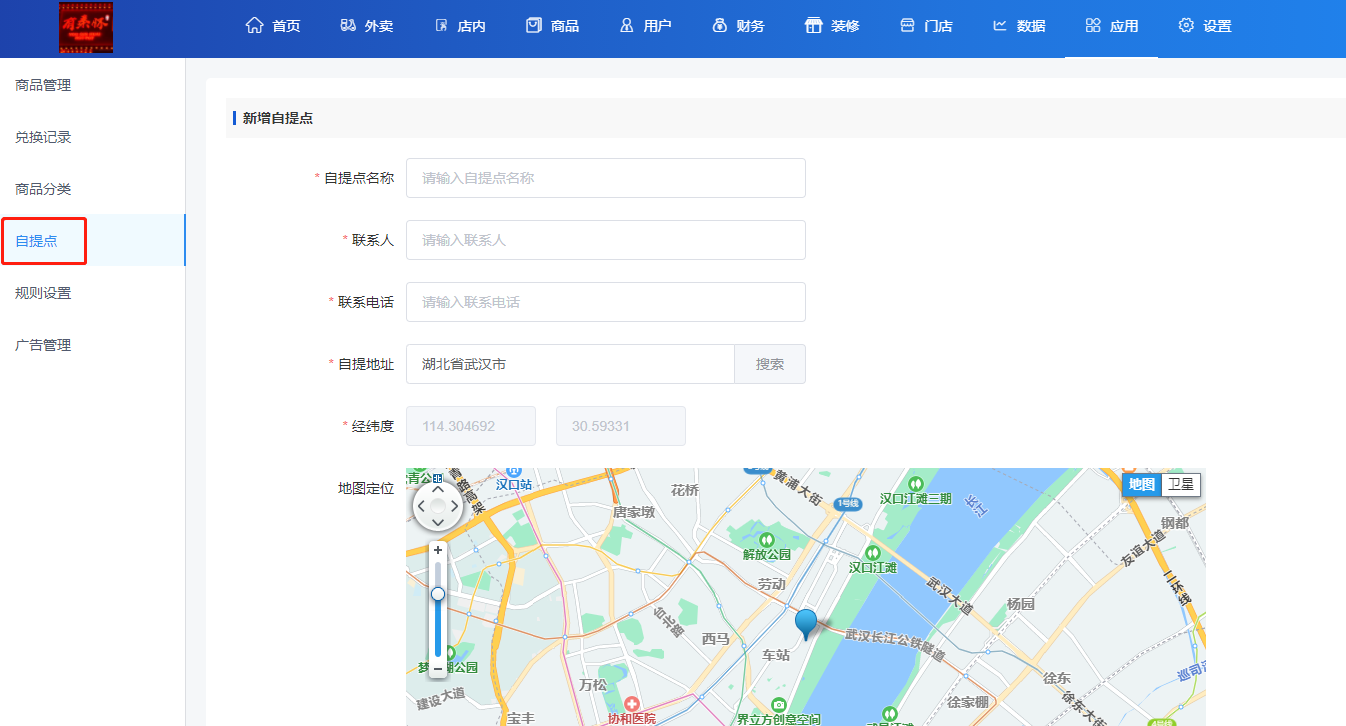Click the shop logo thumbnail
1346x726 pixels.
click(x=86, y=28)
